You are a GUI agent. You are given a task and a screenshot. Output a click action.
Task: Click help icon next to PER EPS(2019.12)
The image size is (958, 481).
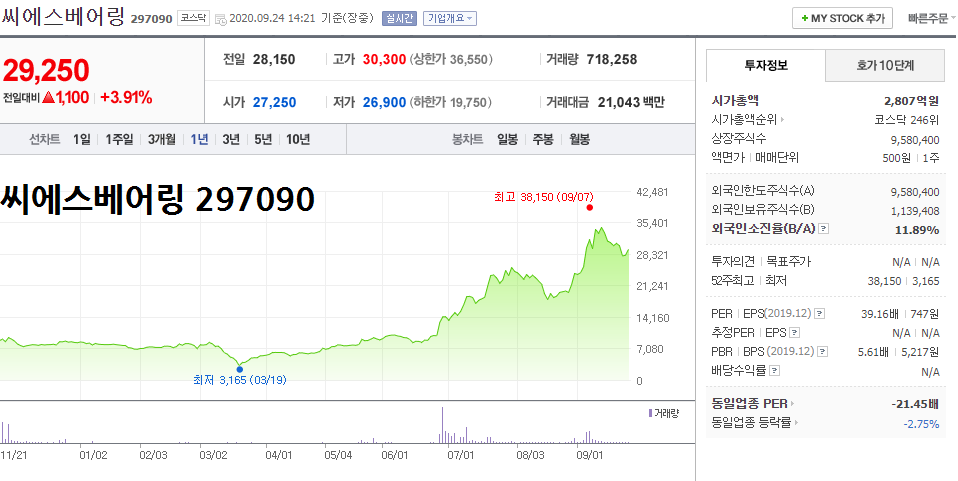[x=819, y=314]
